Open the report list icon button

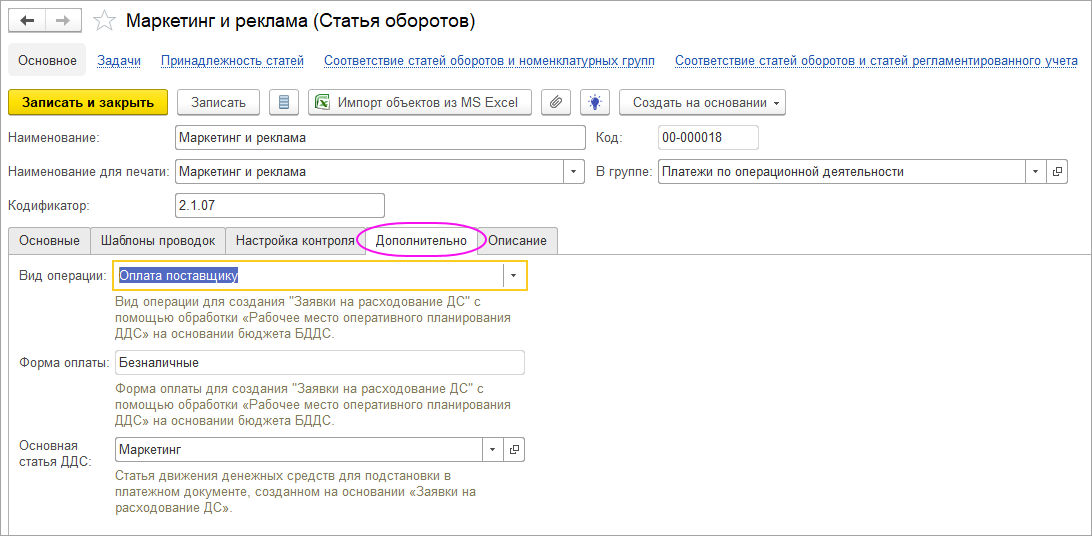tap(284, 102)
